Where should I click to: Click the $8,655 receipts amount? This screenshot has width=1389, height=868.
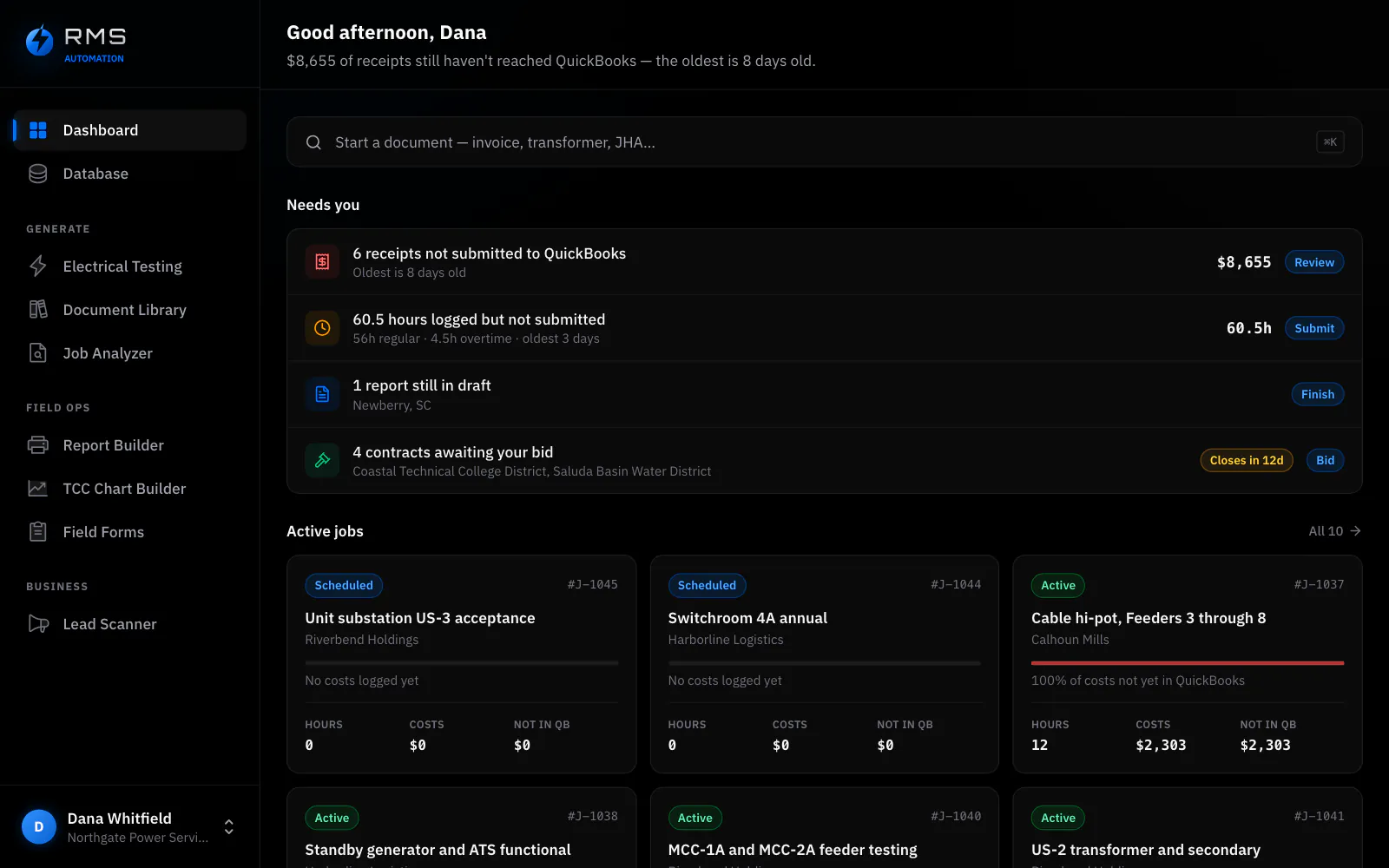click(1244, 262)
